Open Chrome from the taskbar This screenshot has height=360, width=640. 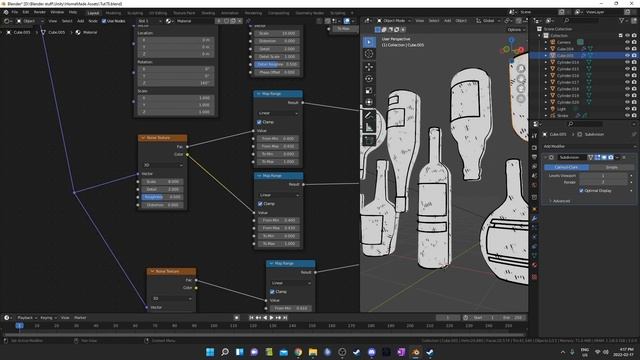[x=298, y=352]
